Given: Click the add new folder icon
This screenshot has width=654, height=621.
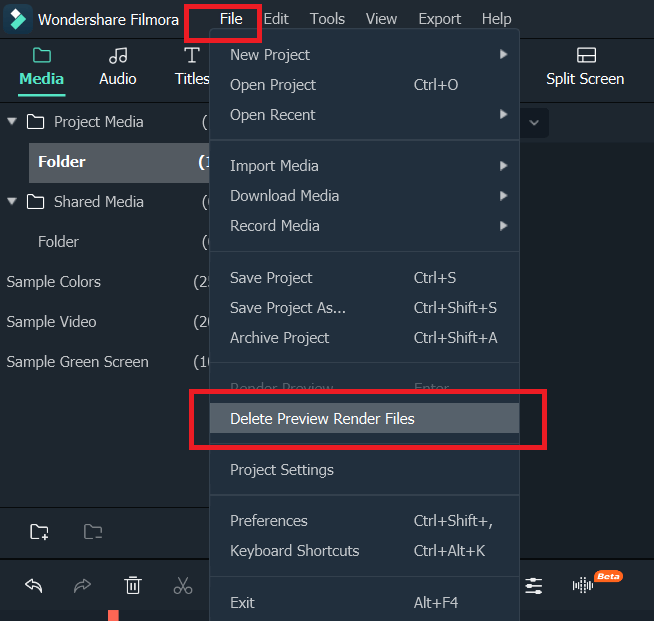Looking at the screenshot, I should pyautogui.click(x=39, y=532).
